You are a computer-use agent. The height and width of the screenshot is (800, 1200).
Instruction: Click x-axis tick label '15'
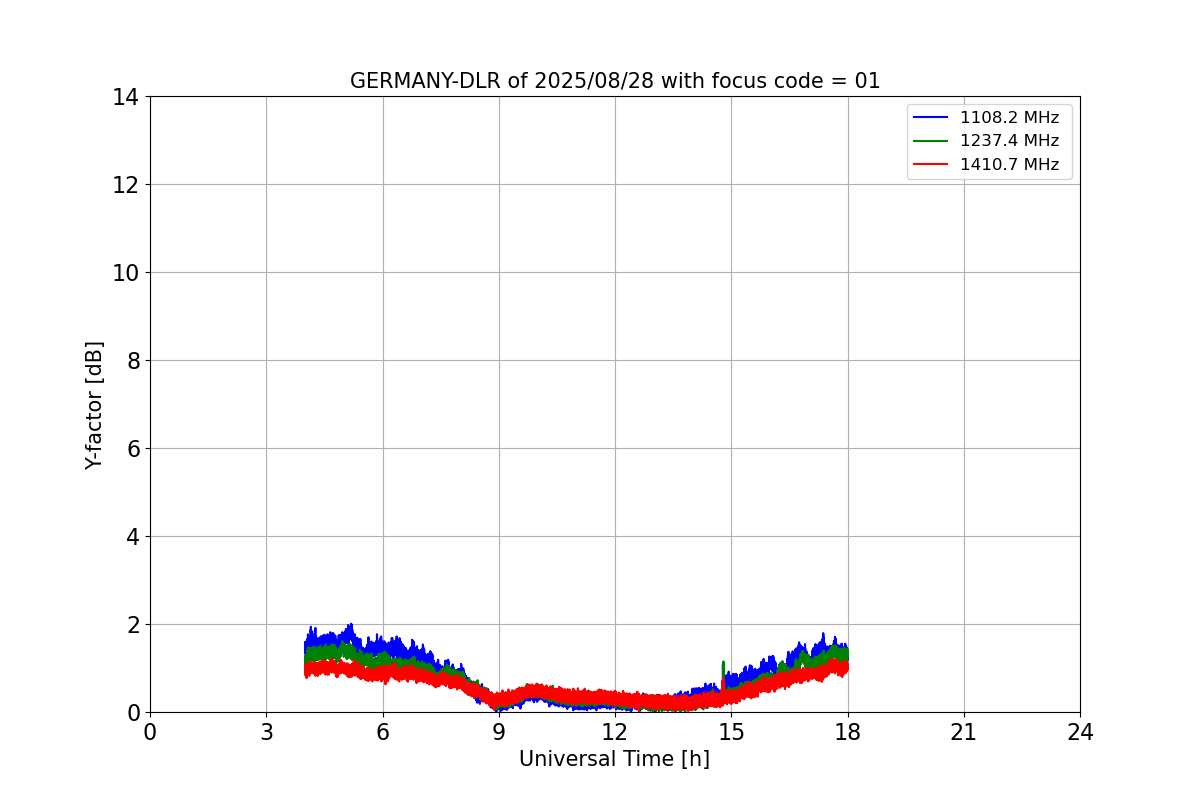coord(731,733)
